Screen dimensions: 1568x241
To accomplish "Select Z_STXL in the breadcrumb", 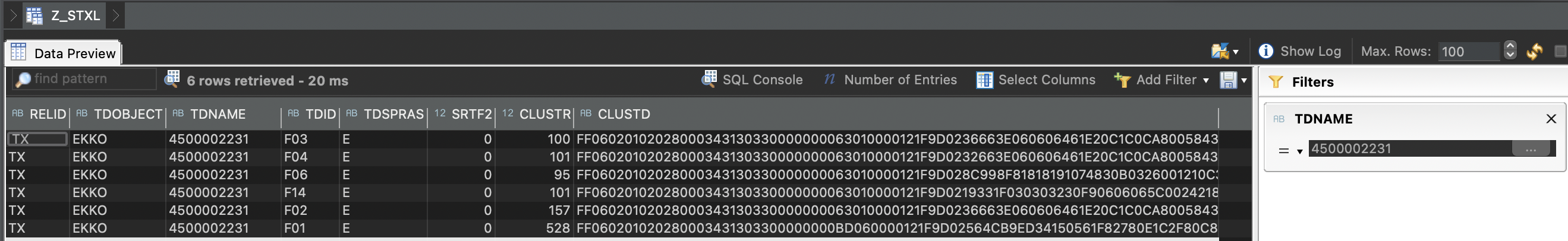I will (x=75, y=16).
